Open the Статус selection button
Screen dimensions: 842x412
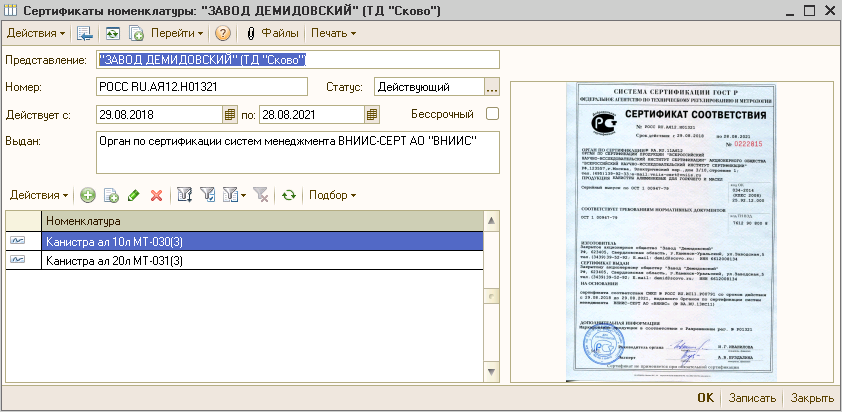[491, 88]
